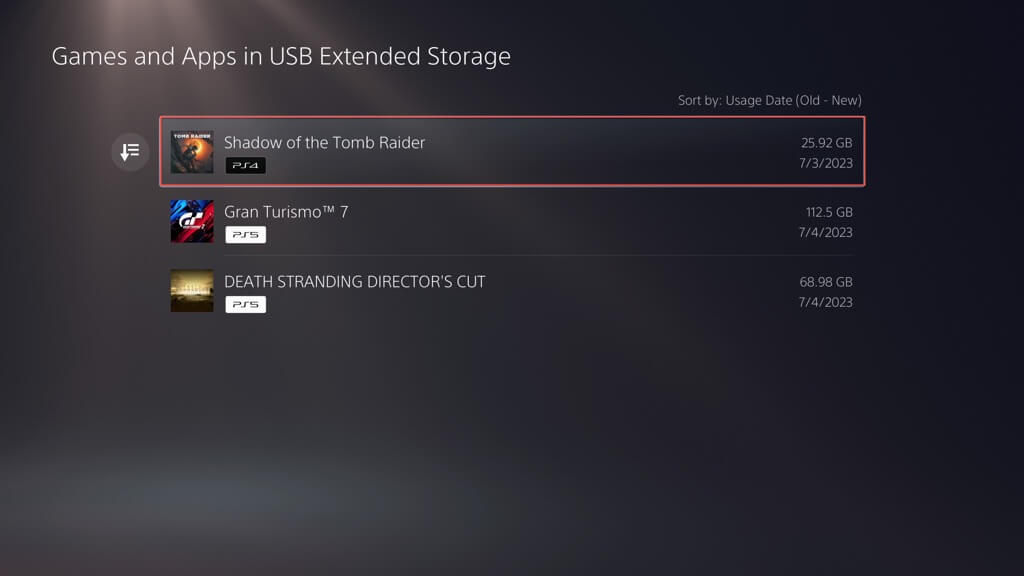This screenshot has width=1024, height=576.
Task: Click the PS5 badge under Gran Turismo 7
Action: coord(245,235)
